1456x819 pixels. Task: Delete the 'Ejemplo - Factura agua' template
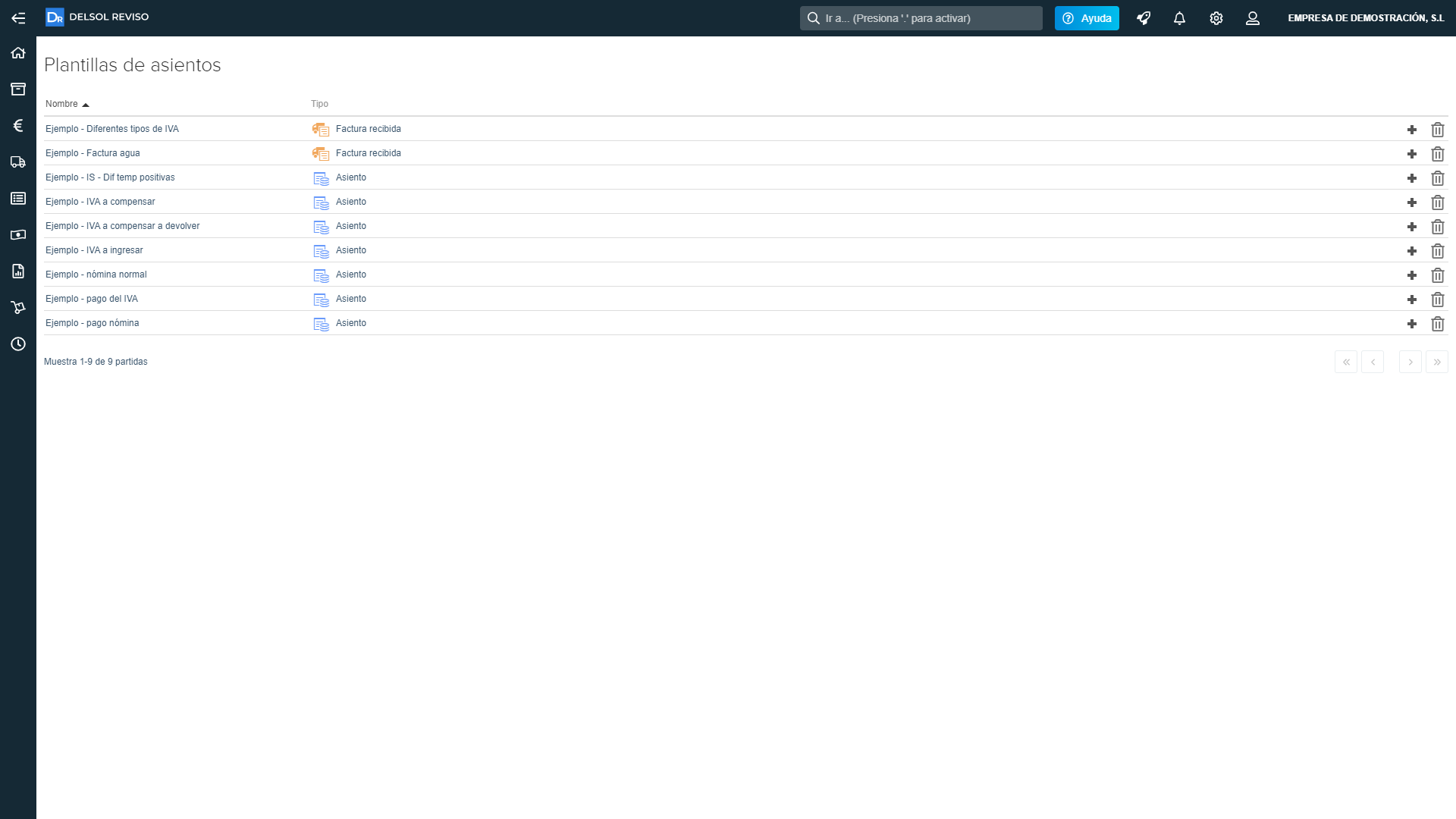pyautogui.click(x=1437, y=154)
